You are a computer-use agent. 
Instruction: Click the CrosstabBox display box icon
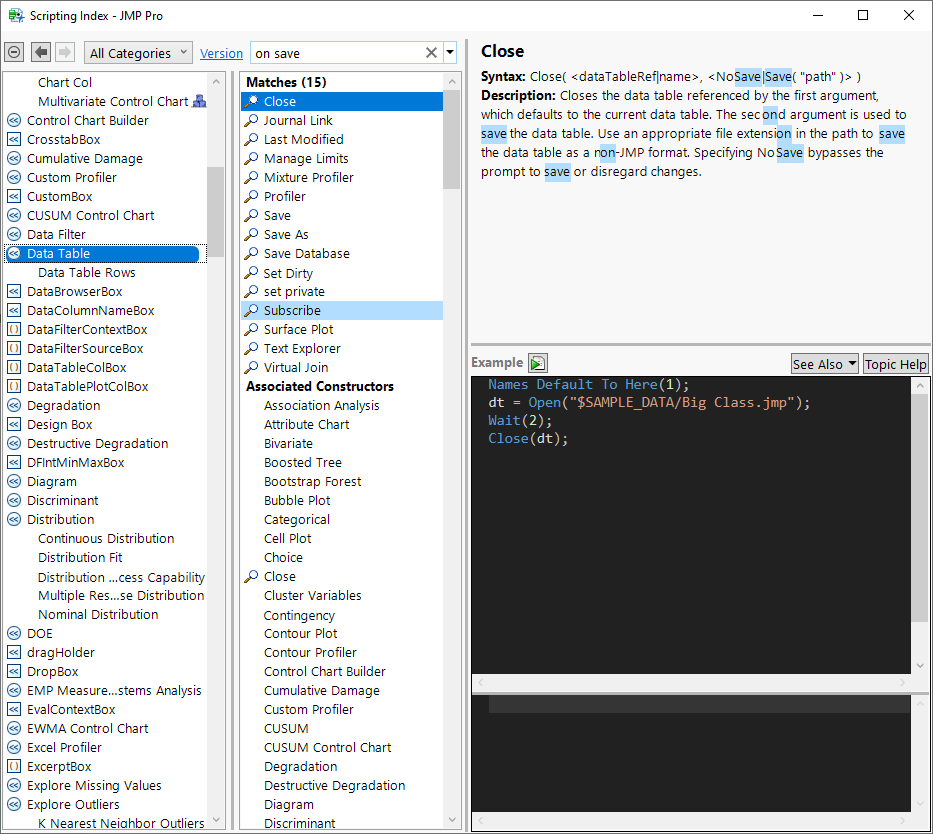14,139
